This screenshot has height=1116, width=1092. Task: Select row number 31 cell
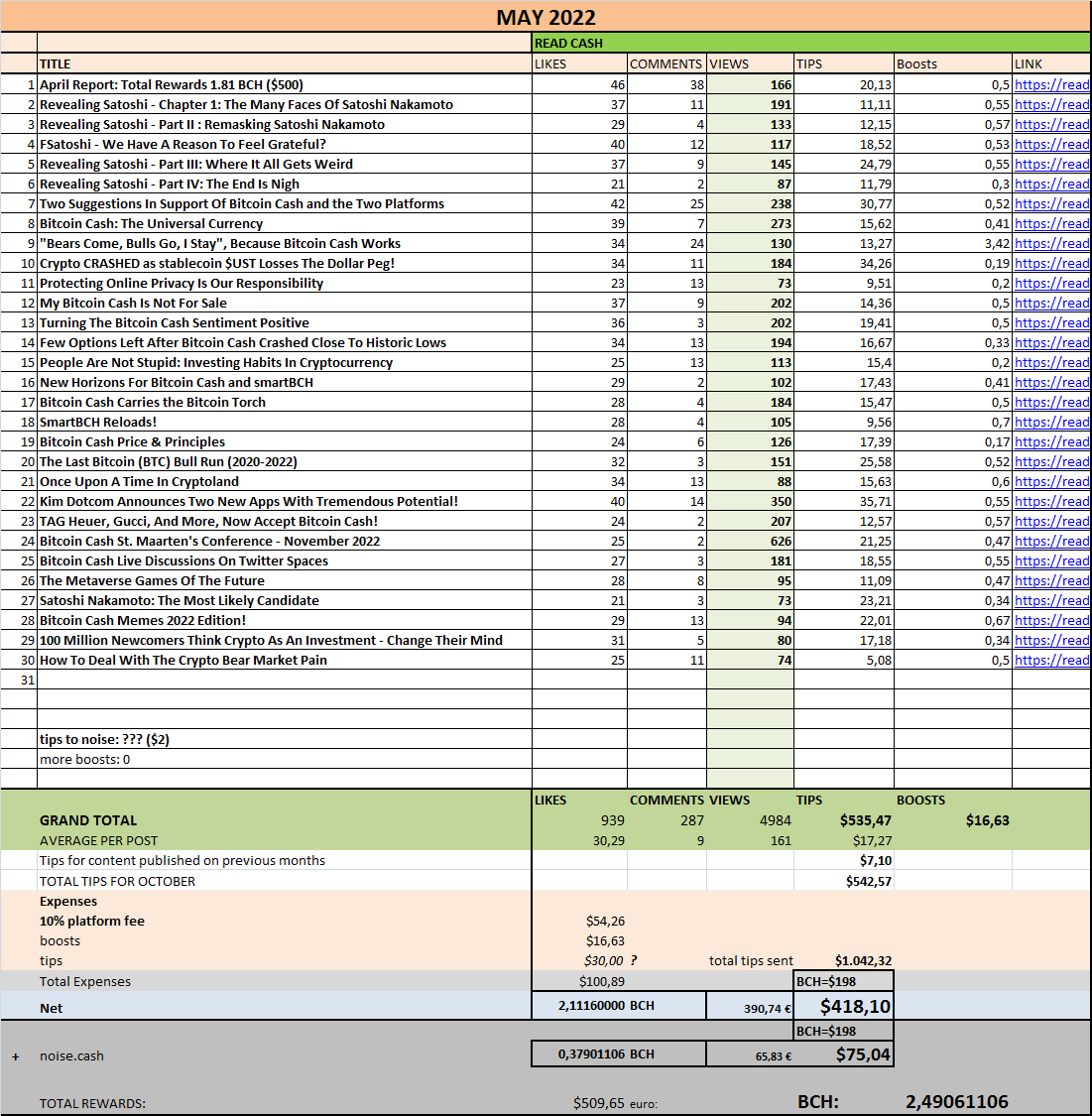click(x=19, y=680)
